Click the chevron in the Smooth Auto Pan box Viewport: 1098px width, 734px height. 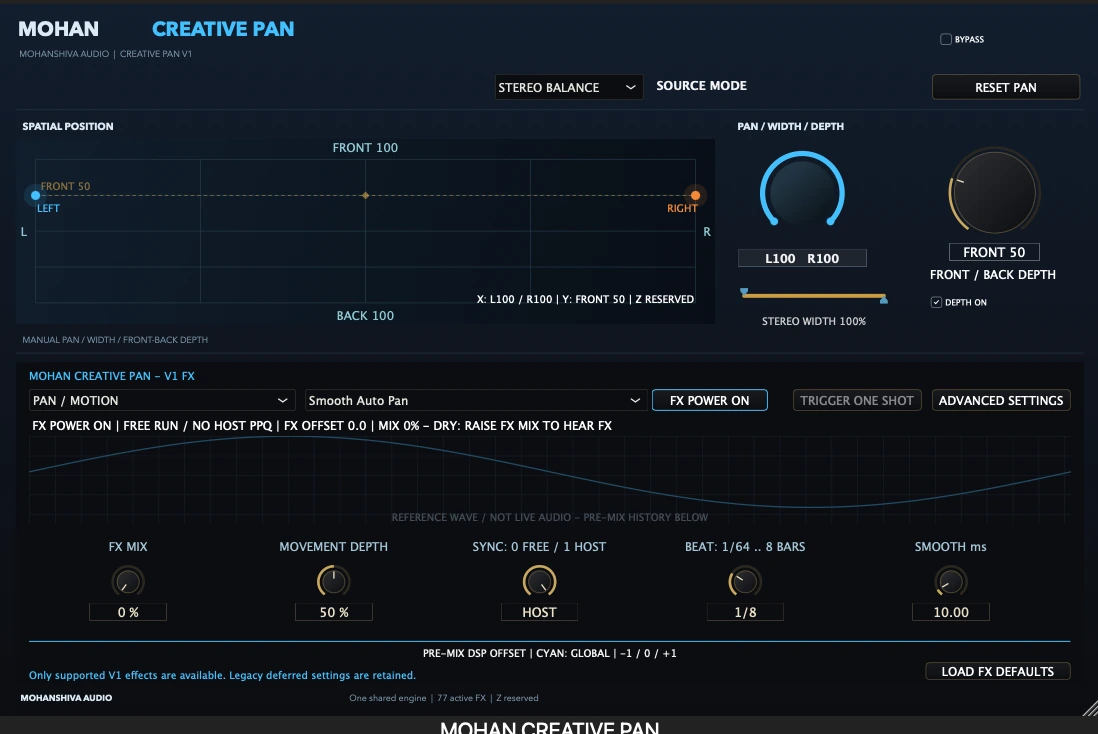635,400
